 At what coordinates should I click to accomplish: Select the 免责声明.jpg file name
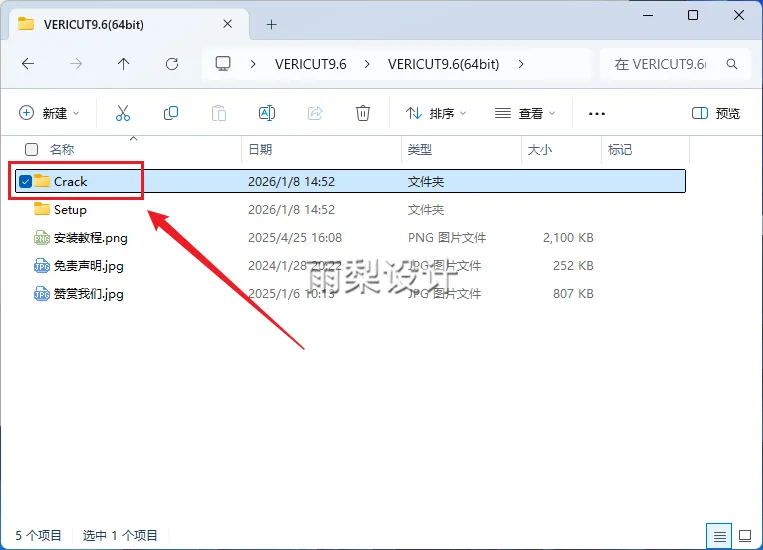point(89,266)
